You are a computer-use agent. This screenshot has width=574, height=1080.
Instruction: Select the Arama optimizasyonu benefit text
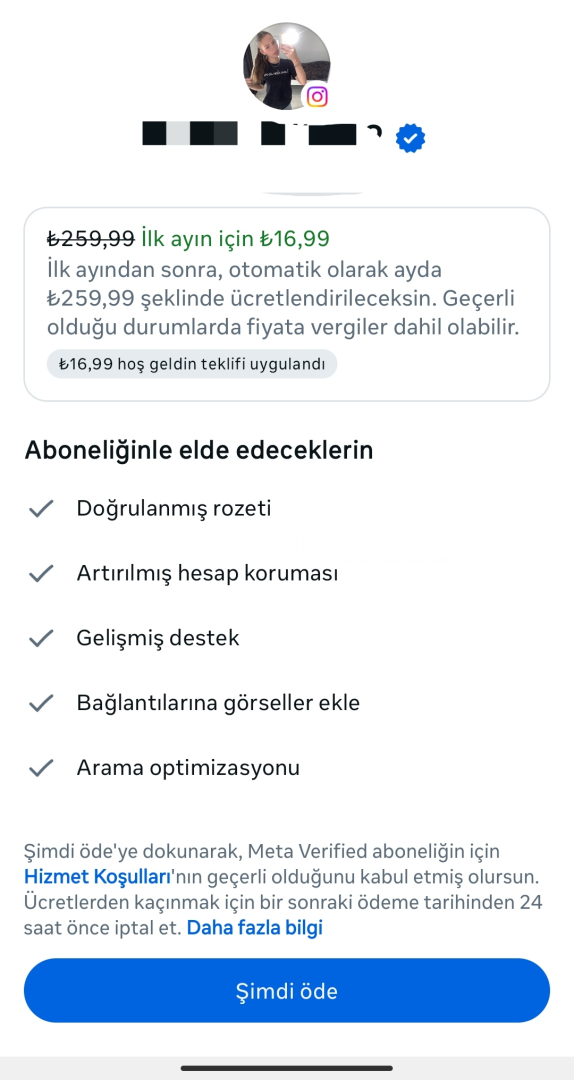point(188,767)
